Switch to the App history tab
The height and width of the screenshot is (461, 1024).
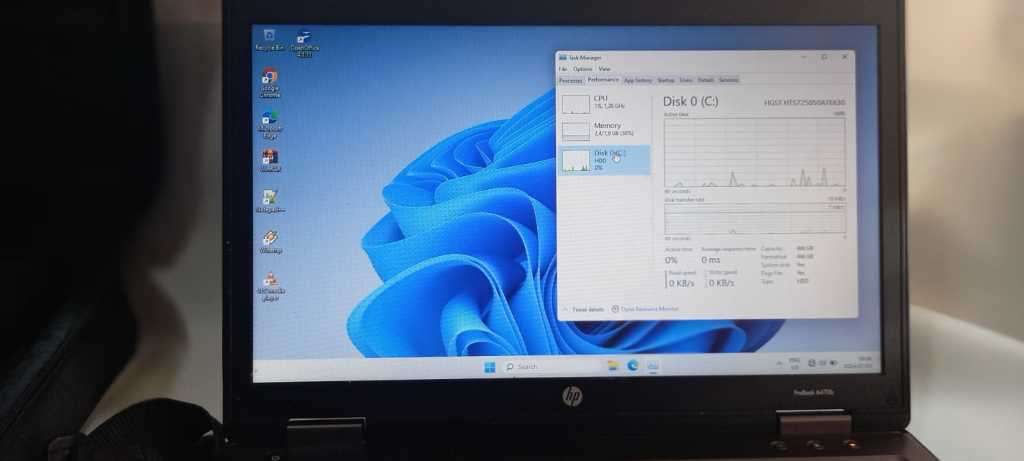click(x=638, y=80)
